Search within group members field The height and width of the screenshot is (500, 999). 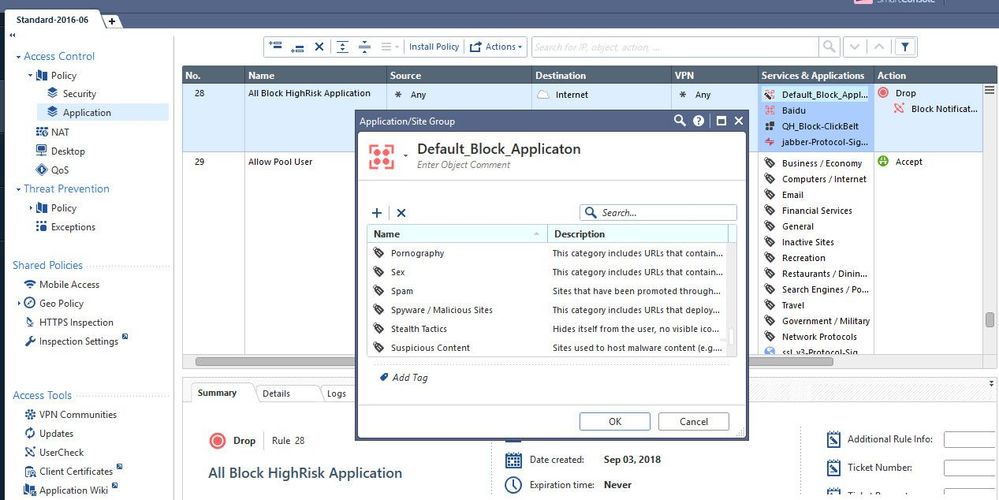(658, 213)
